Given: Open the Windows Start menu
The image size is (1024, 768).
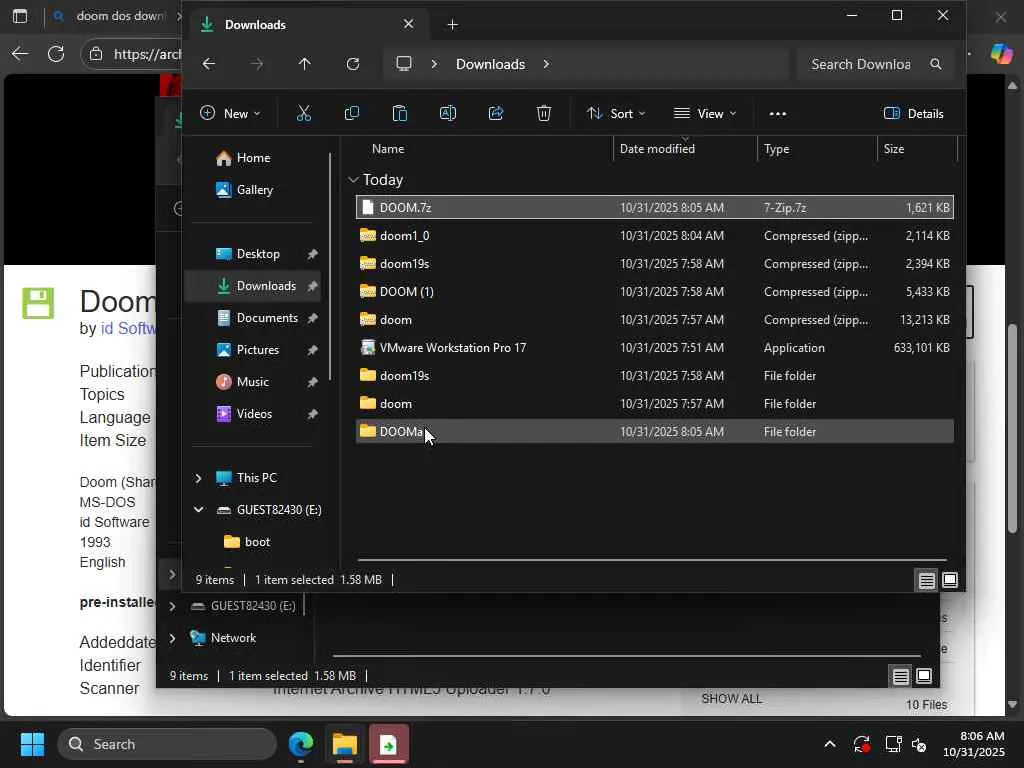Looking at the screenshot, I should (32, 744).
